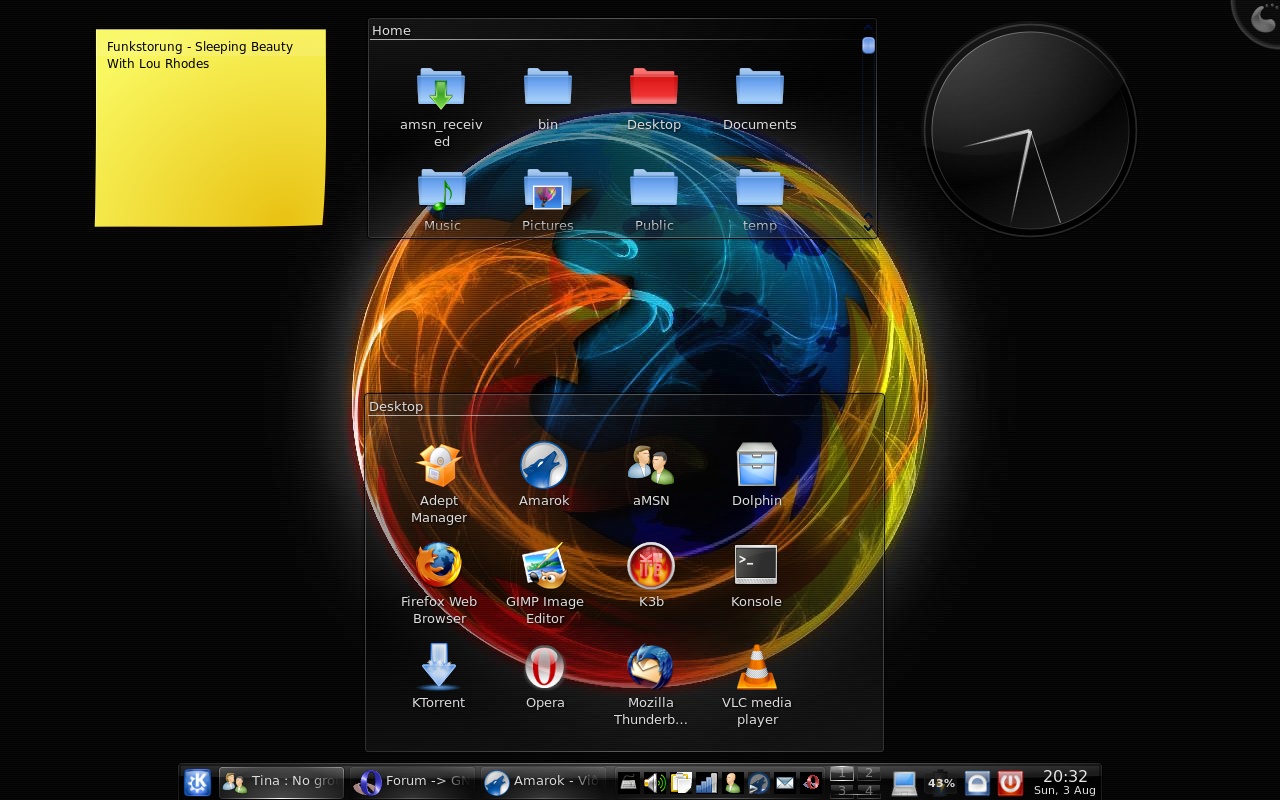Launch Amarok from Desktop panel
Screen dimensions: 1280x800
544,475
